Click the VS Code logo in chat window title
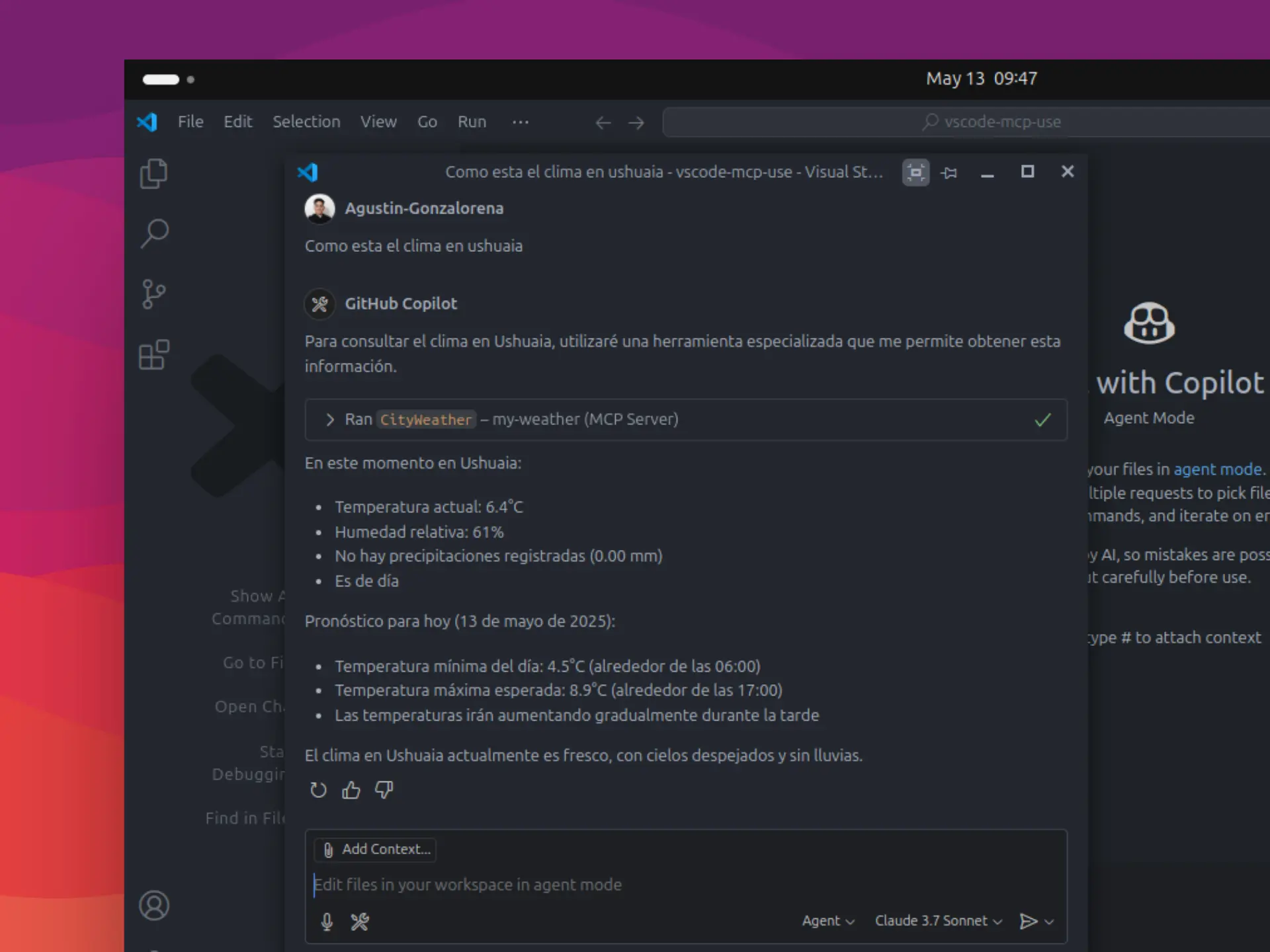The image size is (1270, 952). 308,172
